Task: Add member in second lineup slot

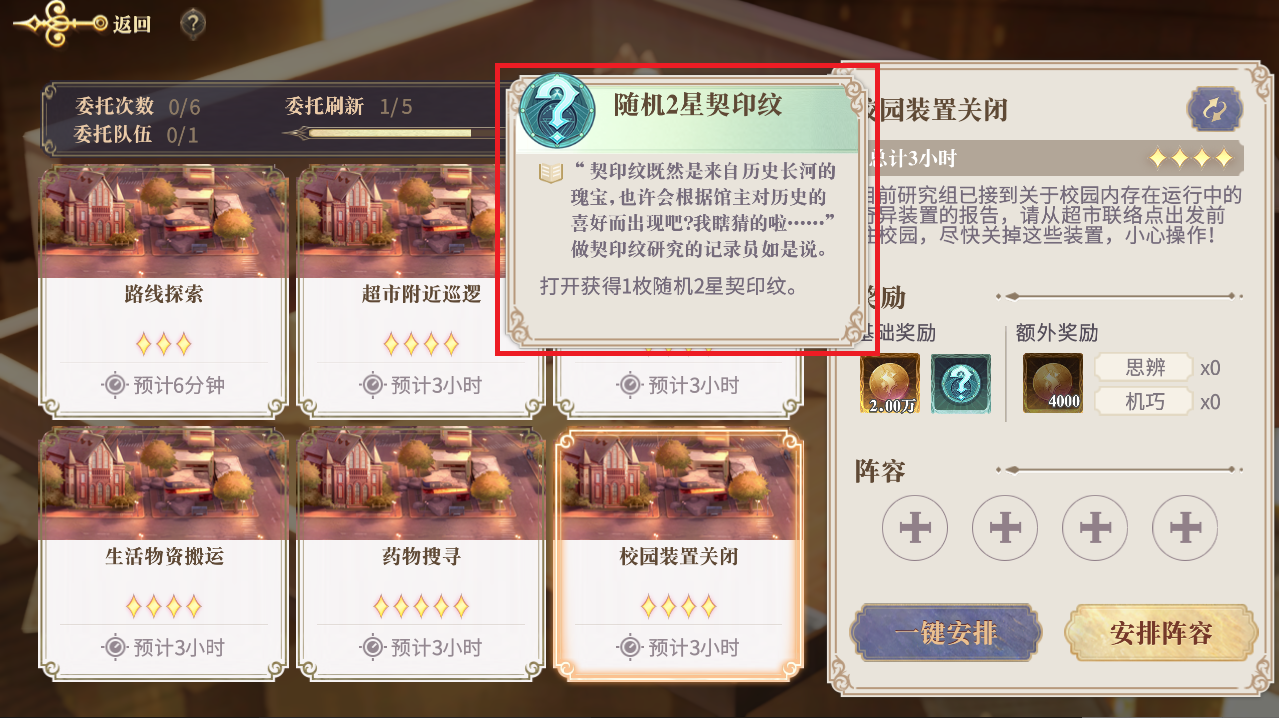Action: [x=1005, y=527]
